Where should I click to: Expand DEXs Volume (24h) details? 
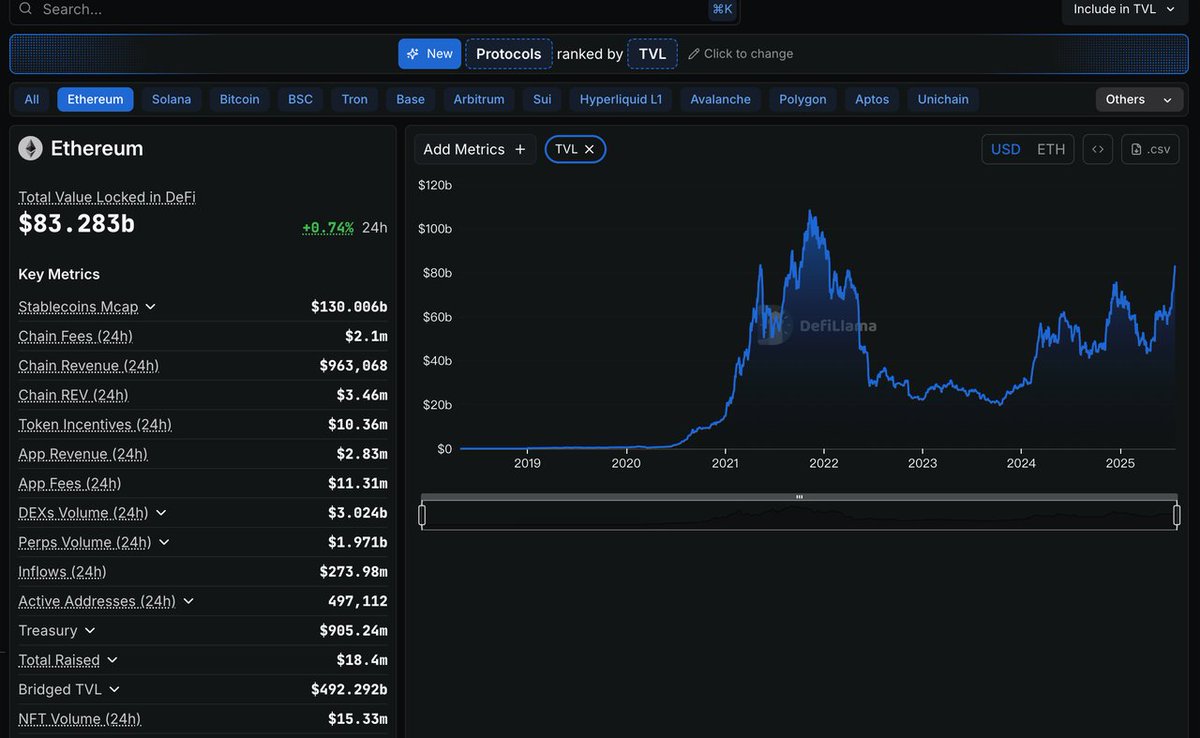coord(161,513)
